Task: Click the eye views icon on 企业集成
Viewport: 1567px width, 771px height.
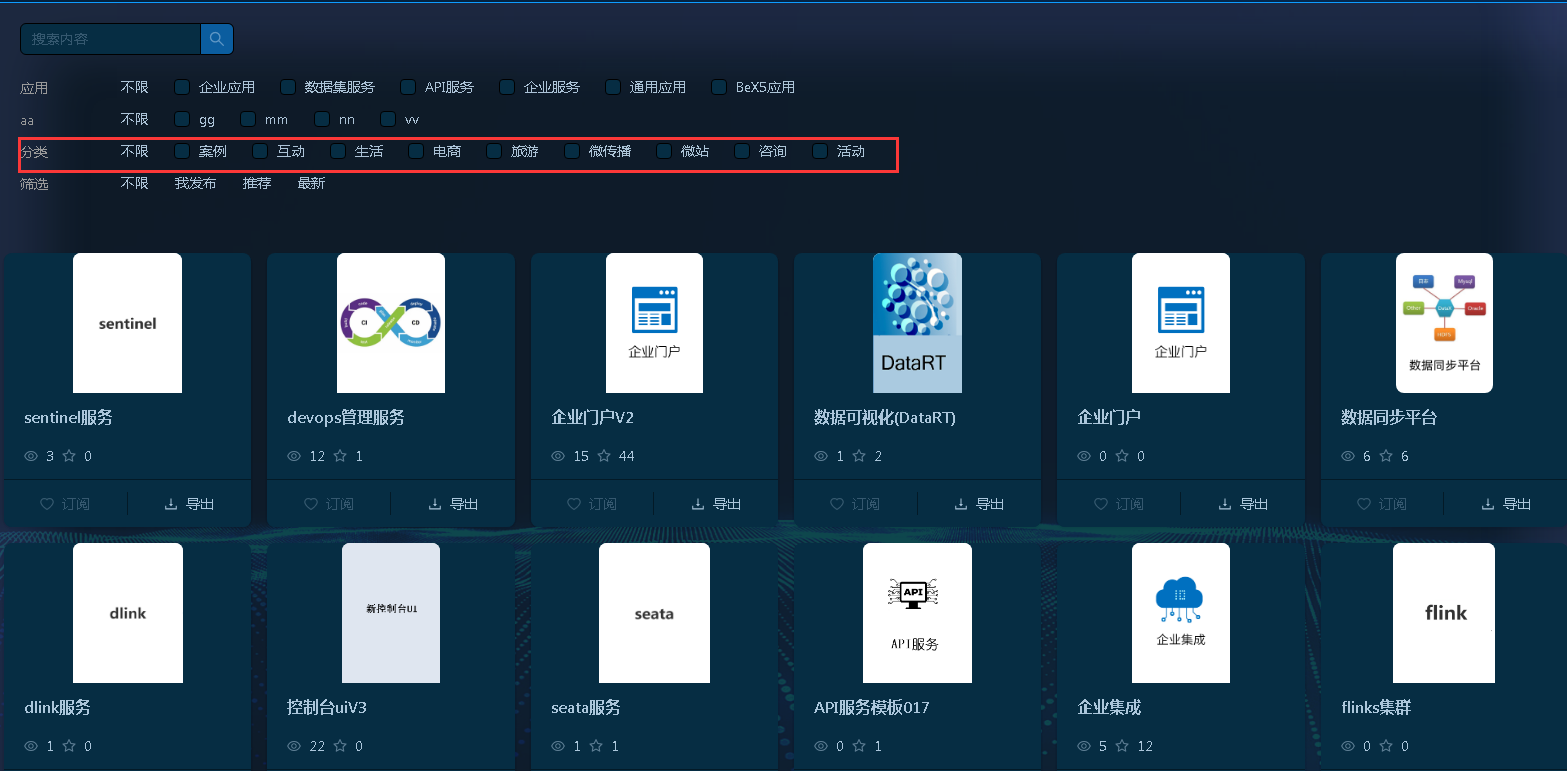Action: pyautogui.click(x=1084, y=746)
